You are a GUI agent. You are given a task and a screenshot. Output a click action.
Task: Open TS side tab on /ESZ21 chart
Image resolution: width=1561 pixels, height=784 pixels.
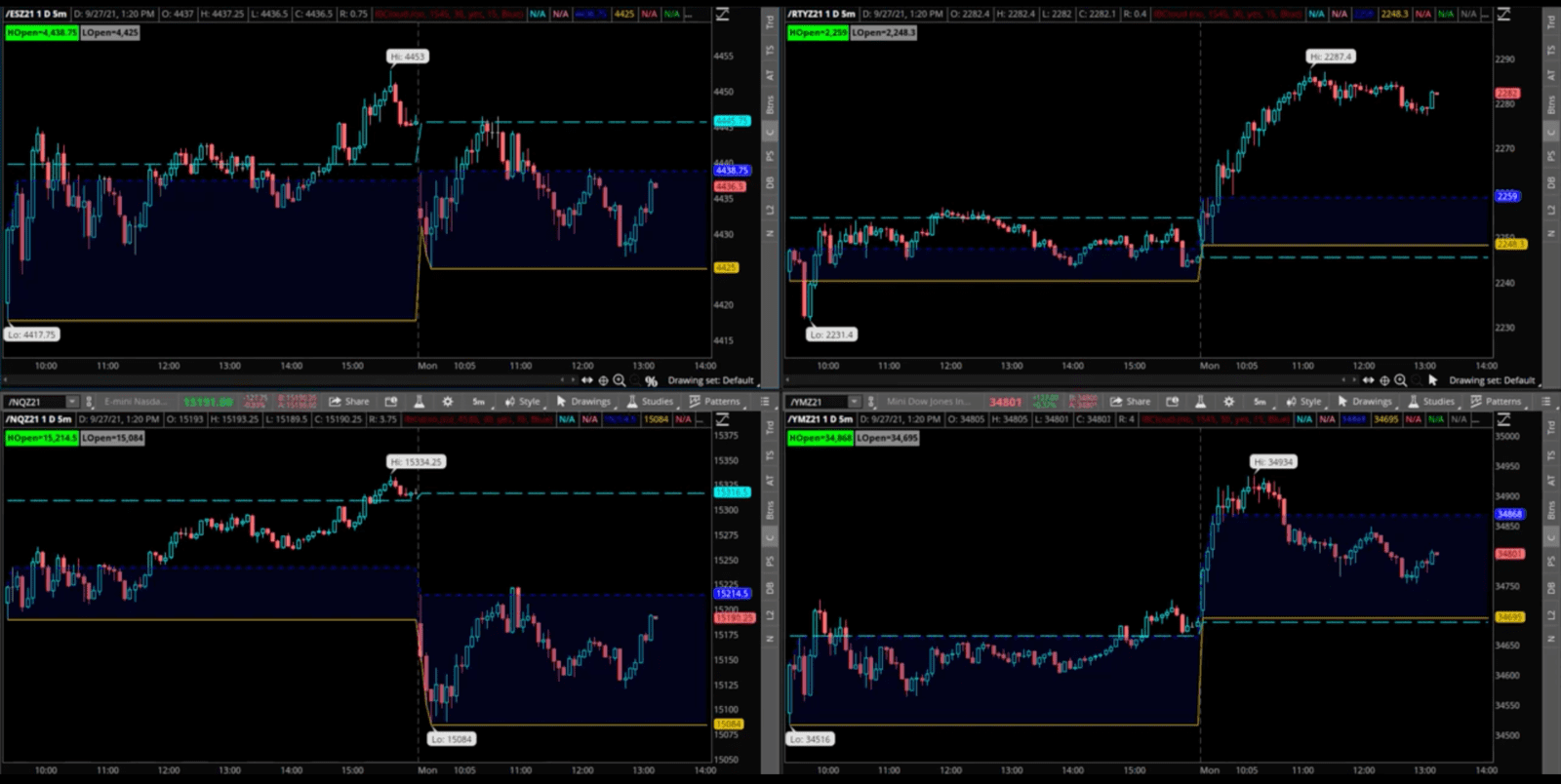coord(770,49)
